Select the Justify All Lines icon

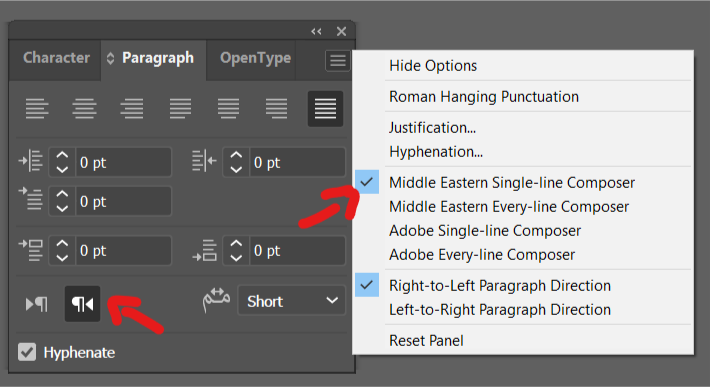(325, 109)
